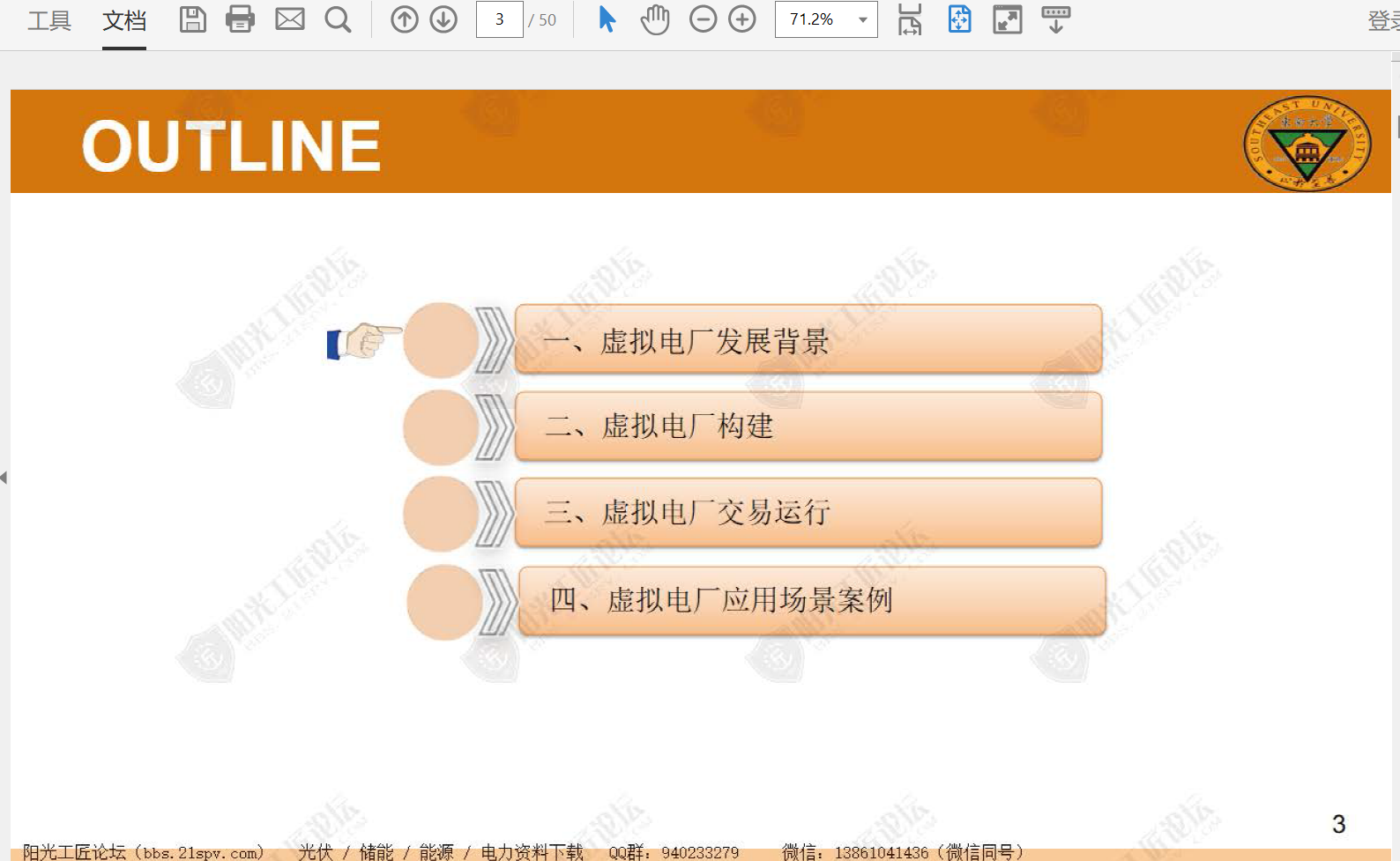Click the Southeast University logo
This screenshot has height=861, width=1400.
pyautogui.click(x=1307, y=143)
